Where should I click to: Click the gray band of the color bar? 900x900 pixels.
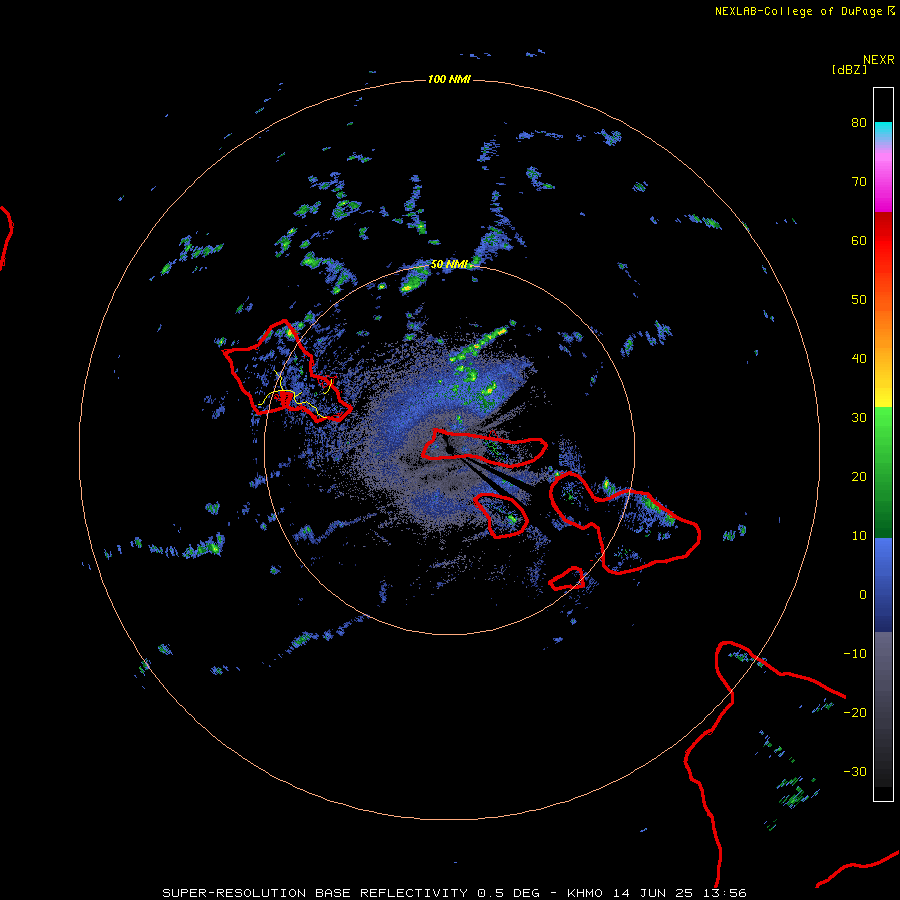point(883,709)
